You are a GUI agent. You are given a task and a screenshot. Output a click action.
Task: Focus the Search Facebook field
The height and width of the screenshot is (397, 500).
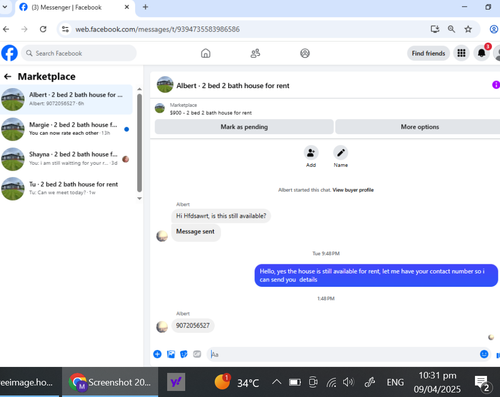click(x=79, y=53)
